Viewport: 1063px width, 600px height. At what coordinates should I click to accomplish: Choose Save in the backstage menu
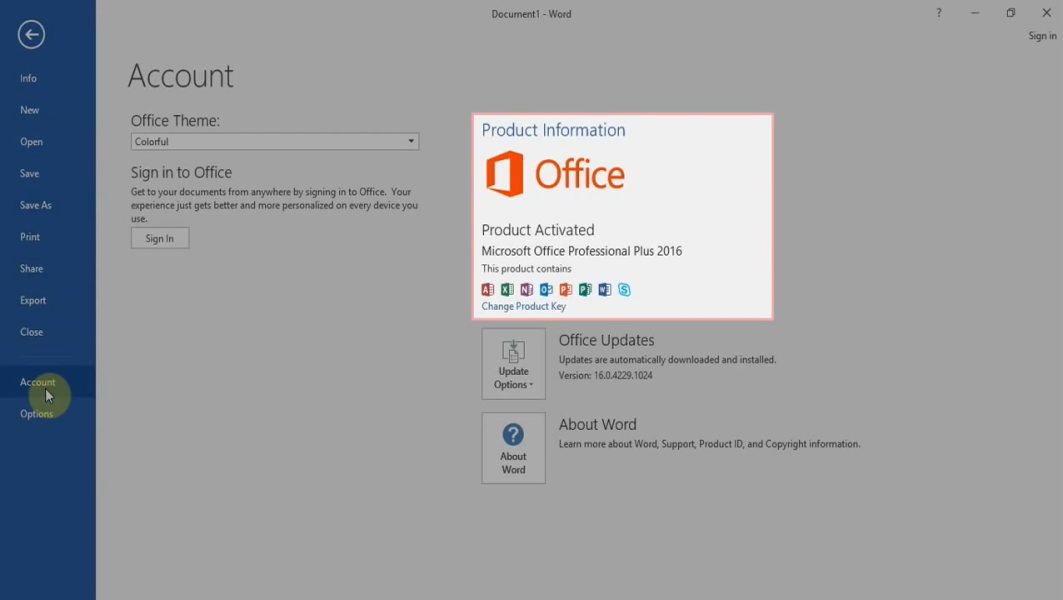[29, 174]
